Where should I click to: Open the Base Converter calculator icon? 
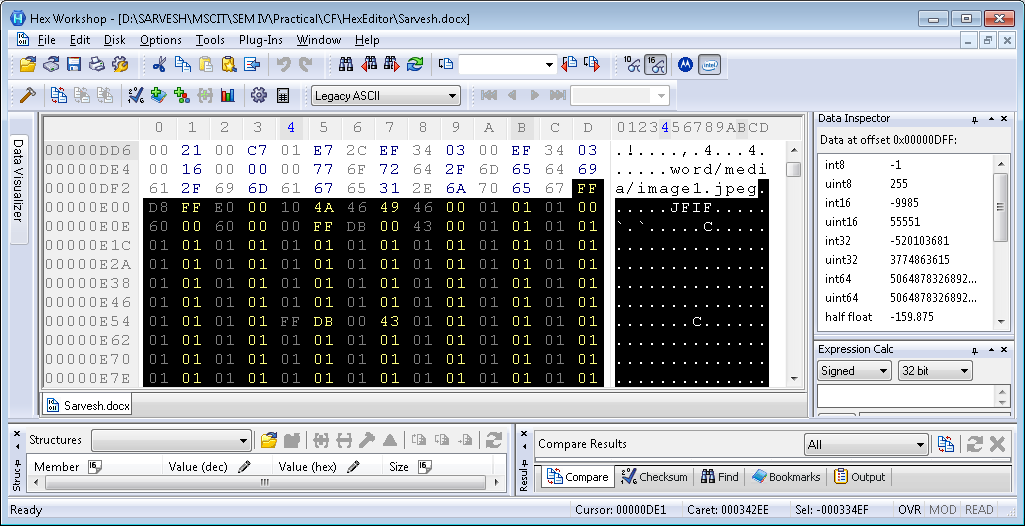tap(282, 95)
